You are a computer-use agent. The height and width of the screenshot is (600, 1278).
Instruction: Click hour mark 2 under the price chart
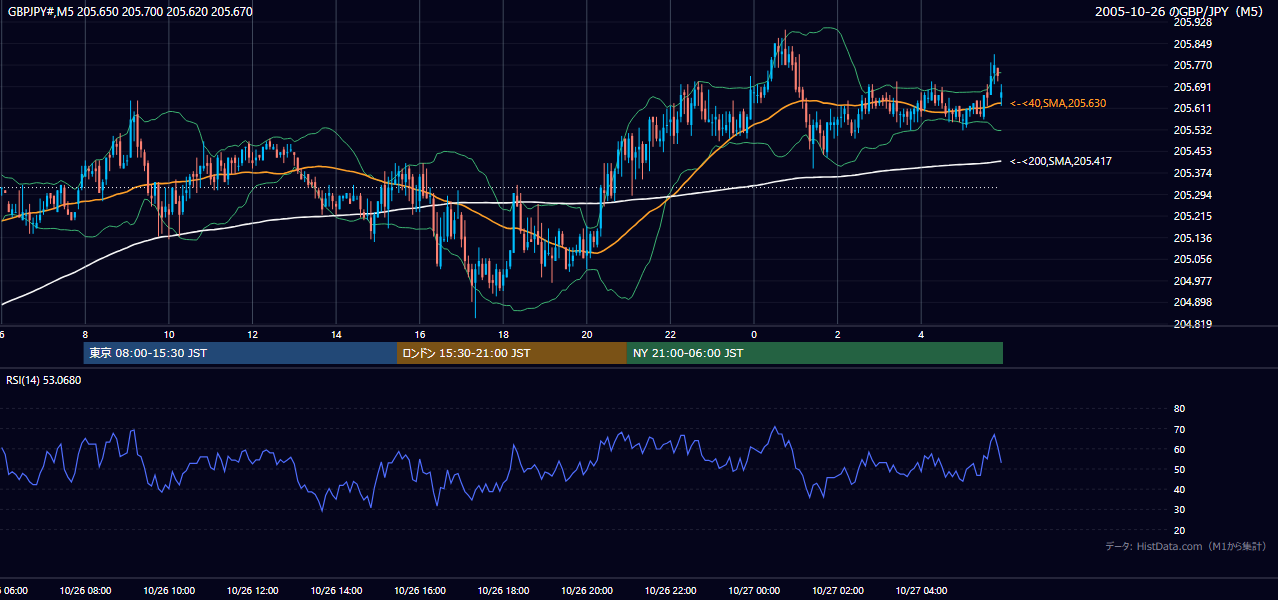(x=838, y=334)
